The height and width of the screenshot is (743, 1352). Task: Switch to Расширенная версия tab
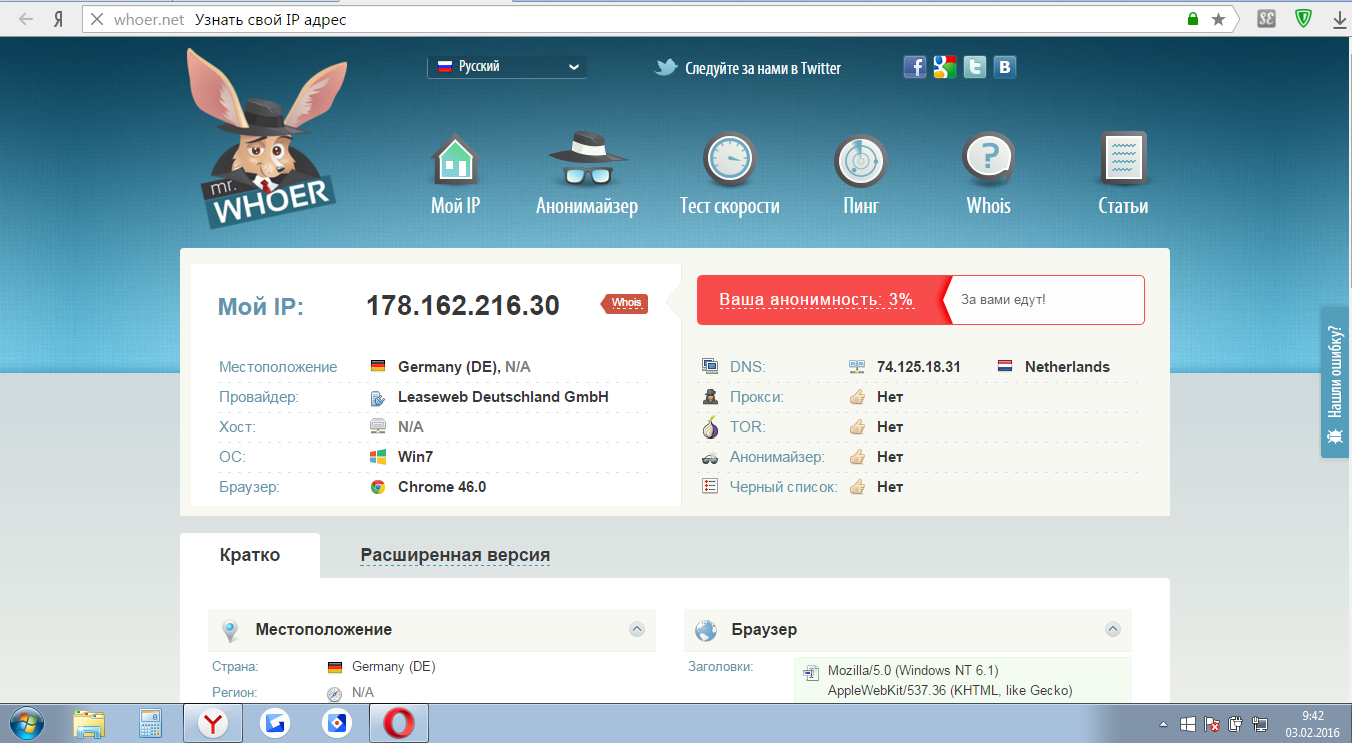coord(455,555)
